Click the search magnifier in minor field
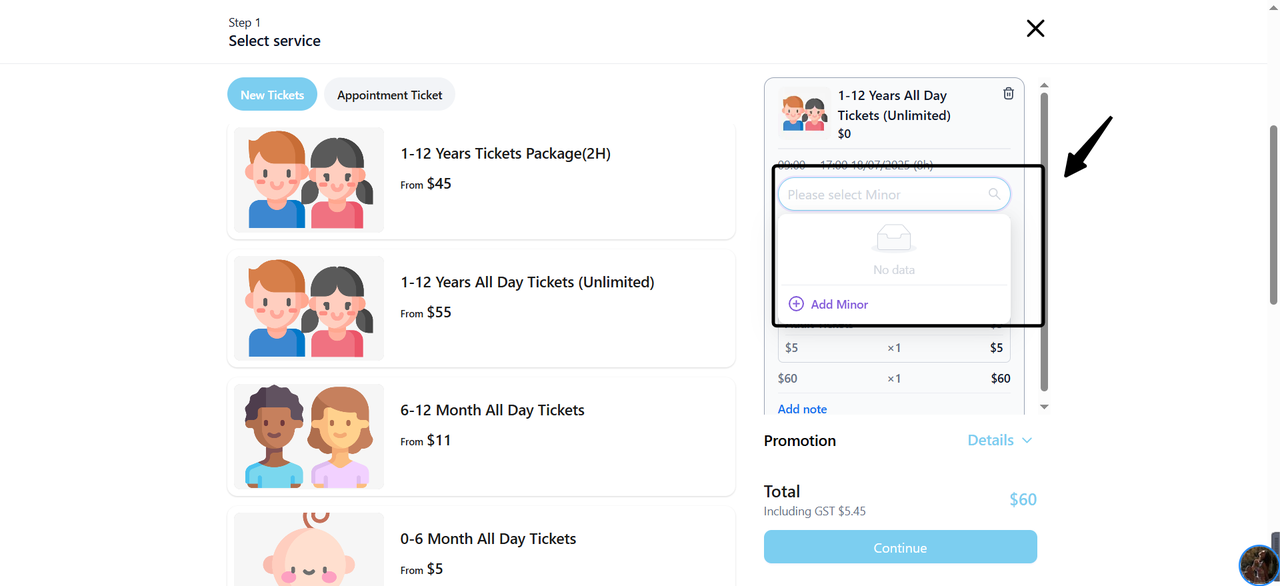Image resolution: width=1280 pixels, height=586 pixels. point(994,194)
